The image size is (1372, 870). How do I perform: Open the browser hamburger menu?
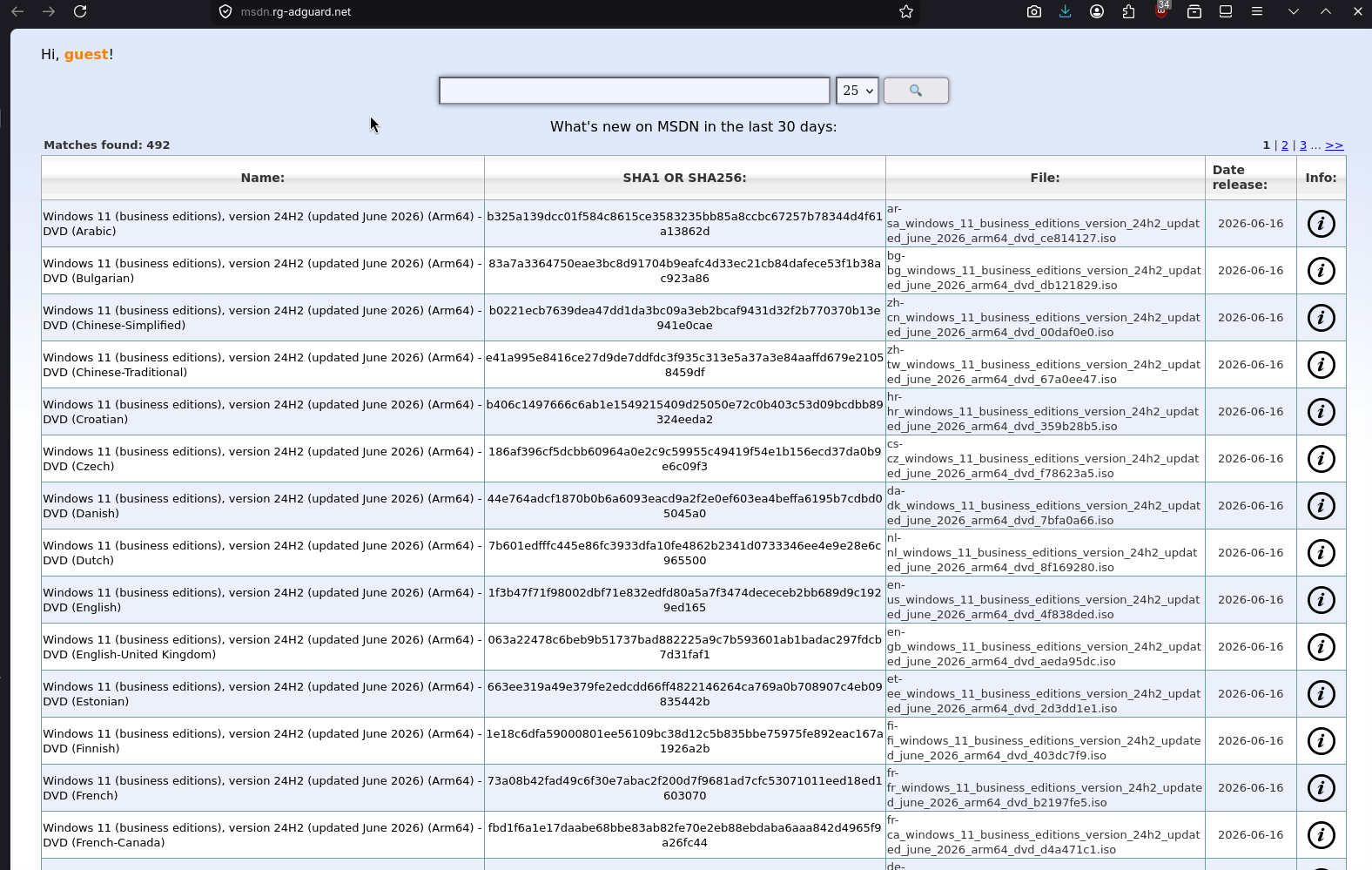click(1257, 11)
